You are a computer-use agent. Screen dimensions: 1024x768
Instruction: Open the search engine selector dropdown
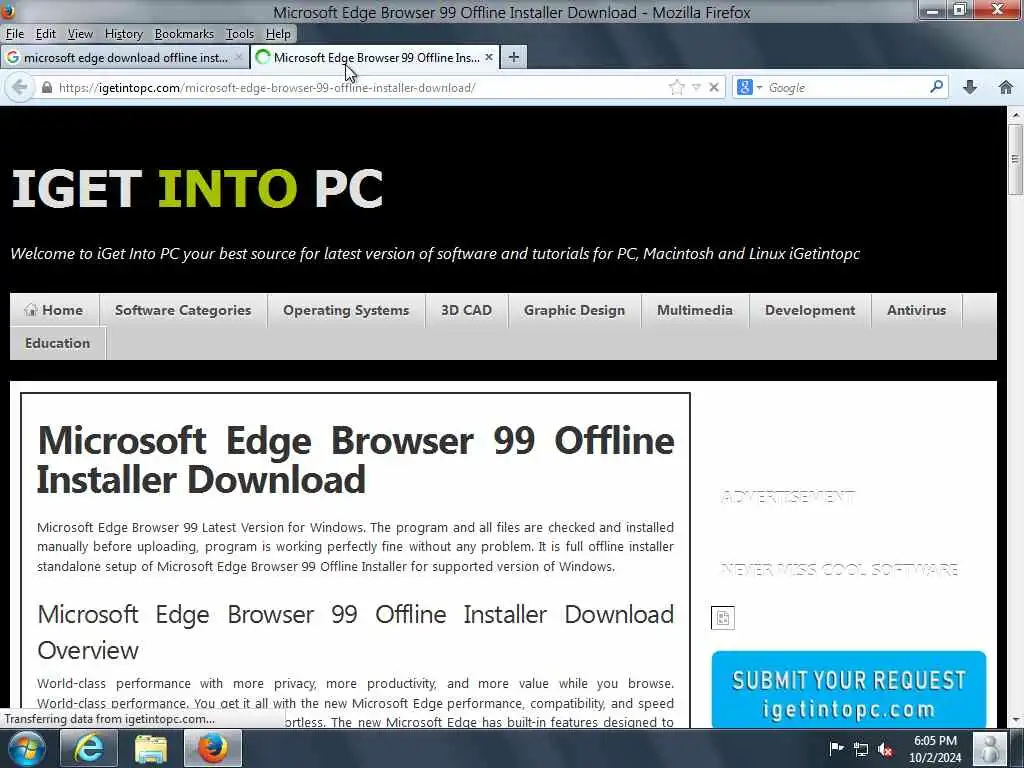[x=749, y=87]
